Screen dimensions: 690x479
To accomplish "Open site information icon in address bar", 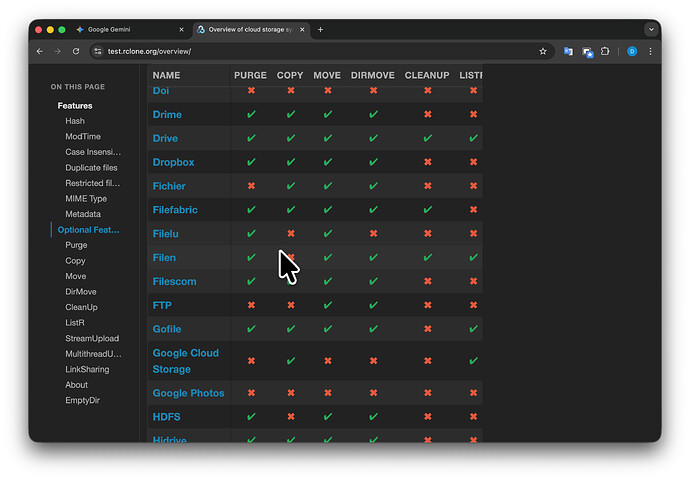I will click(x=98, y=51).
